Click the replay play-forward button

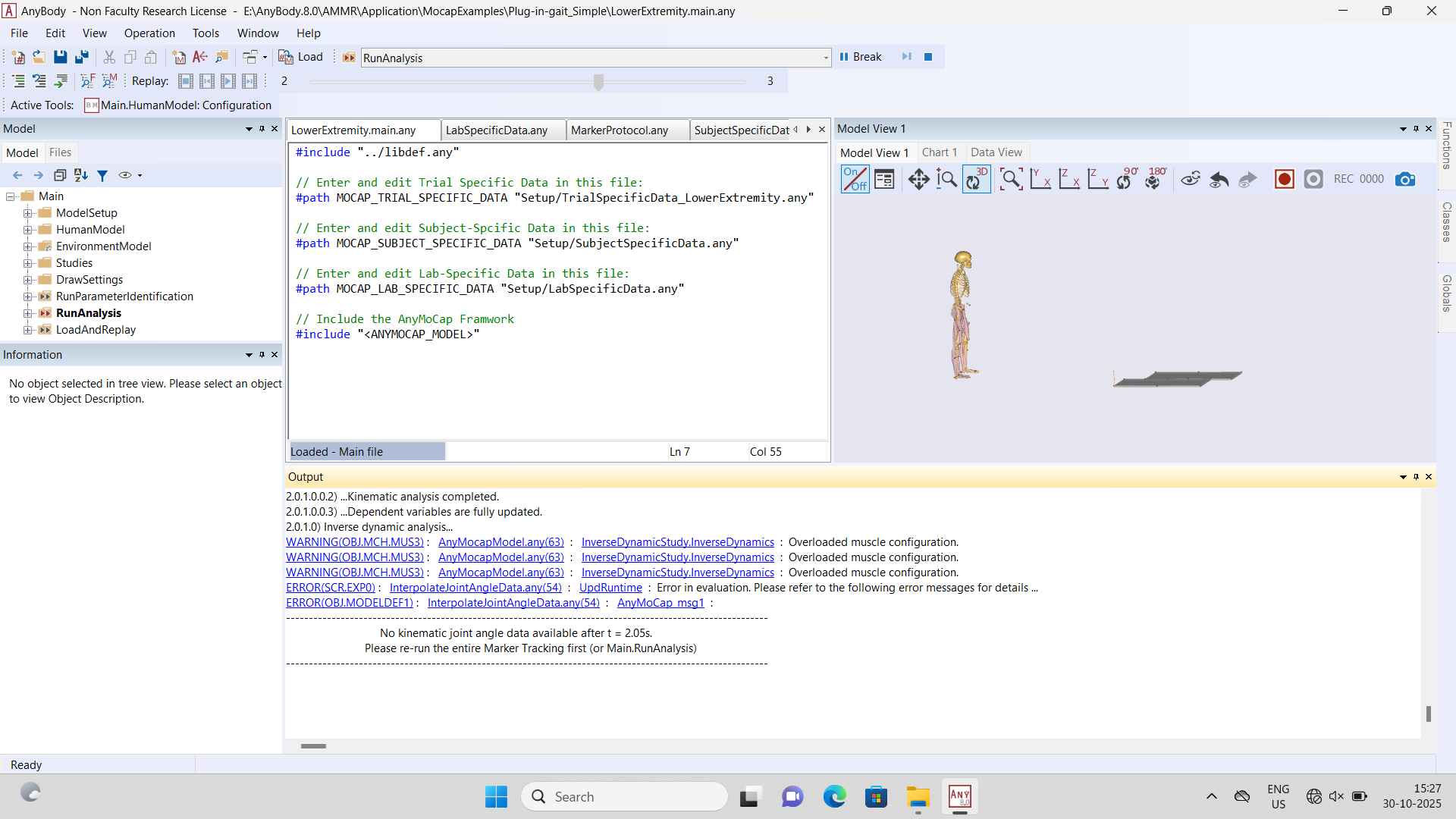228,81
